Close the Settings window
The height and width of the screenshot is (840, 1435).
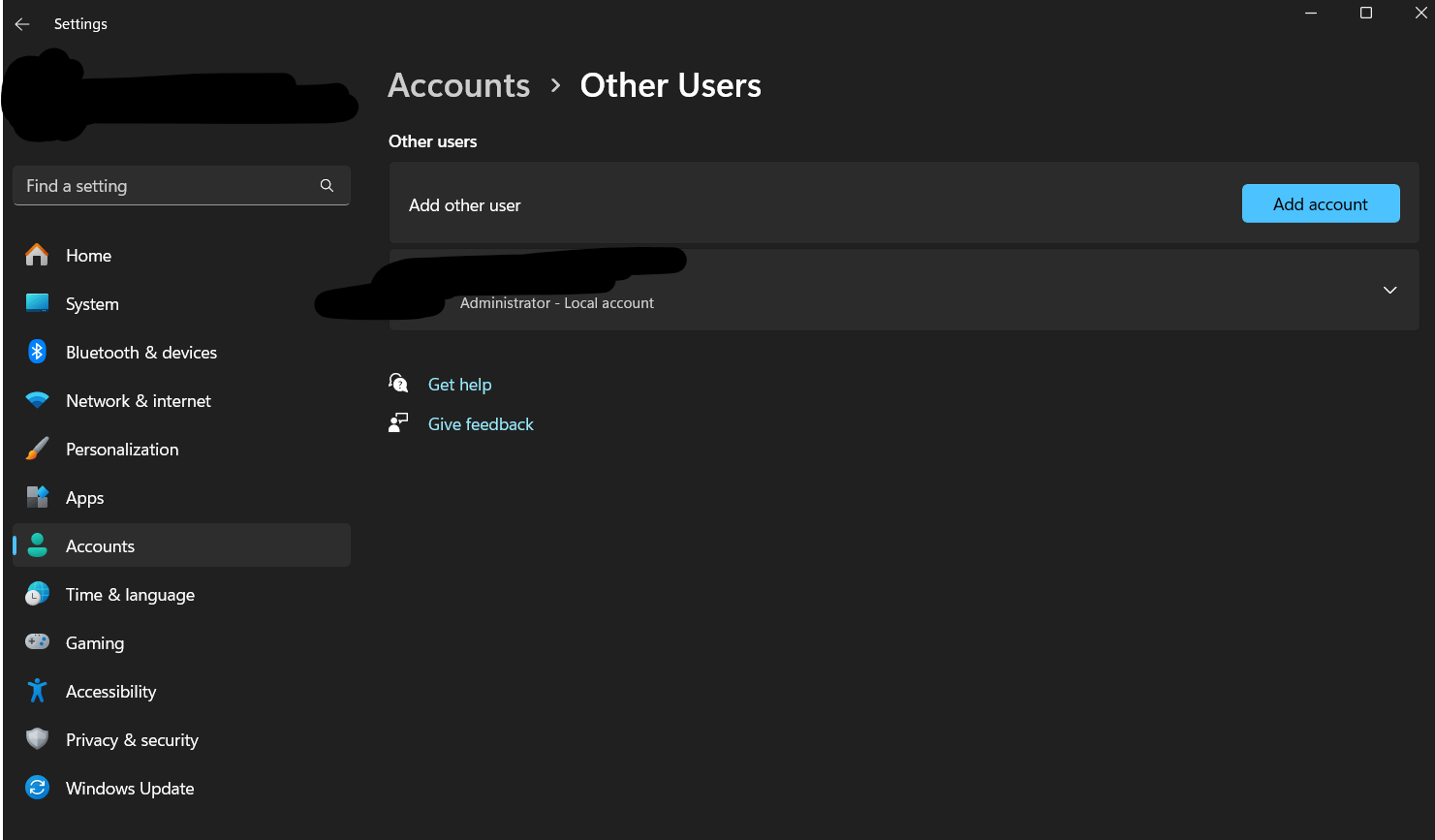[1420, 13]
